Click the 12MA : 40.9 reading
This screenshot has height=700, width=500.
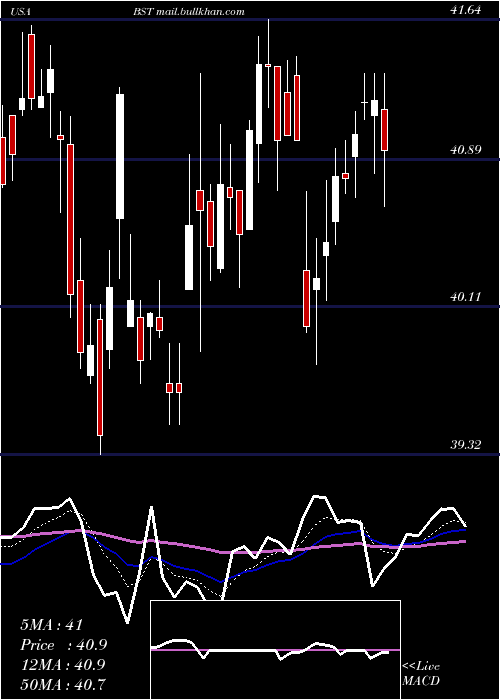coord(62,665)
